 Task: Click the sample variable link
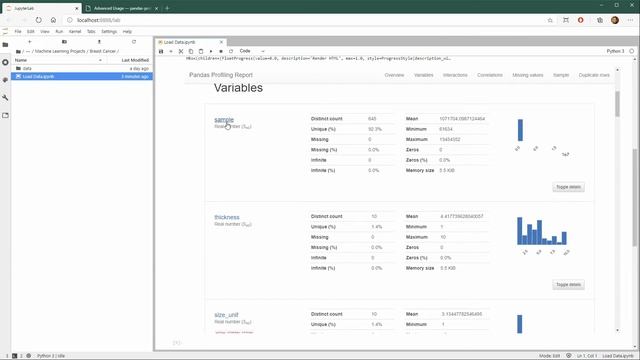coord(224,120)
